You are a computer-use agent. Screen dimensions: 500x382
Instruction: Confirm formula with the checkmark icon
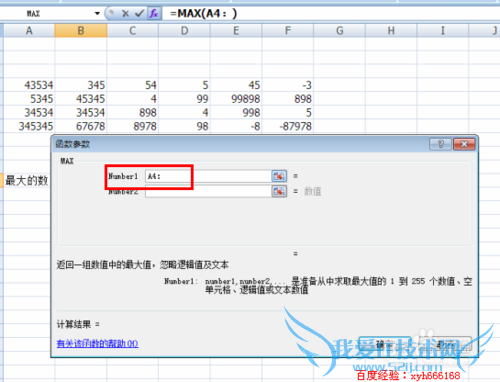139,14
